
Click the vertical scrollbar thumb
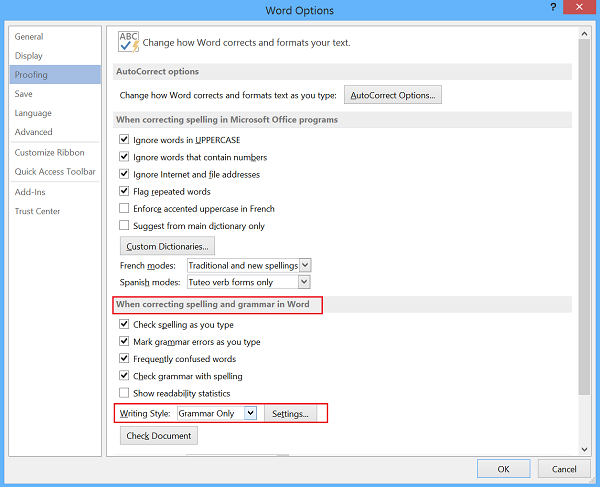[x=584, y=217]
